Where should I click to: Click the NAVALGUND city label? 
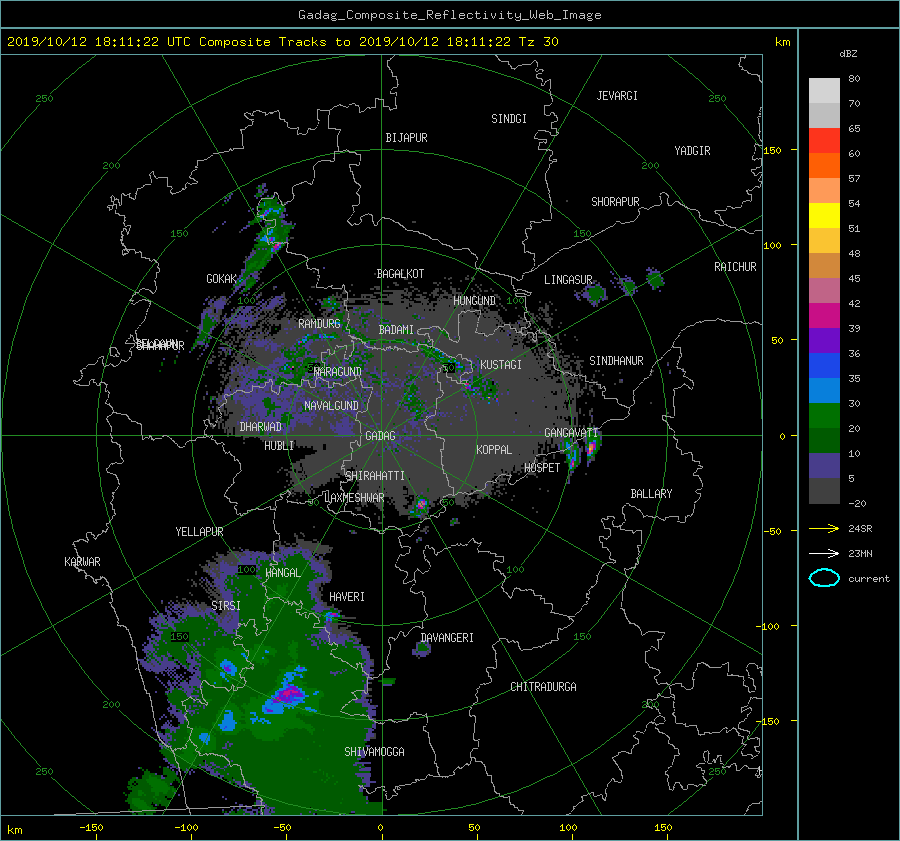click(x=331, y=406)
